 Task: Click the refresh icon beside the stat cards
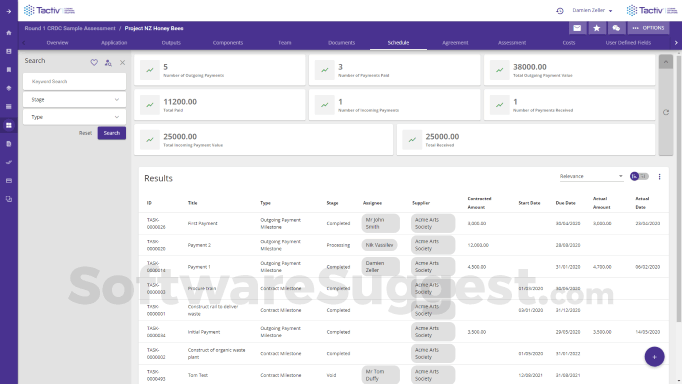(665, 112)
